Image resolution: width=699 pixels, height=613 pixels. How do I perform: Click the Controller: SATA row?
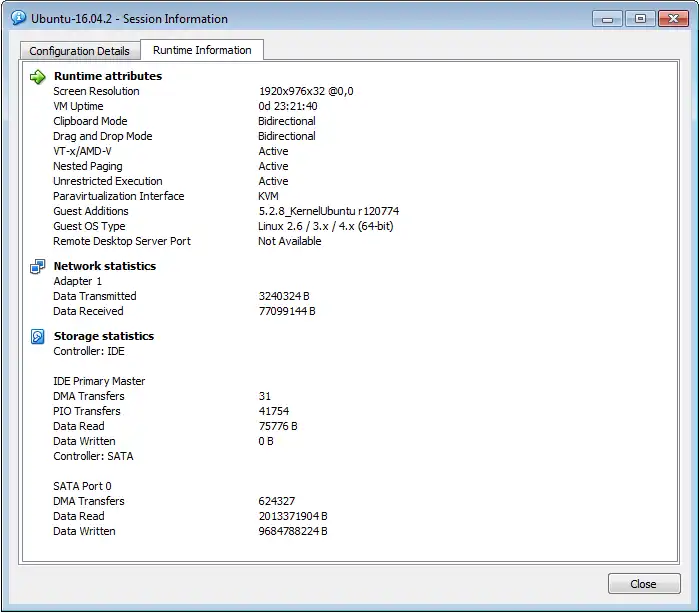pos(93,456)
